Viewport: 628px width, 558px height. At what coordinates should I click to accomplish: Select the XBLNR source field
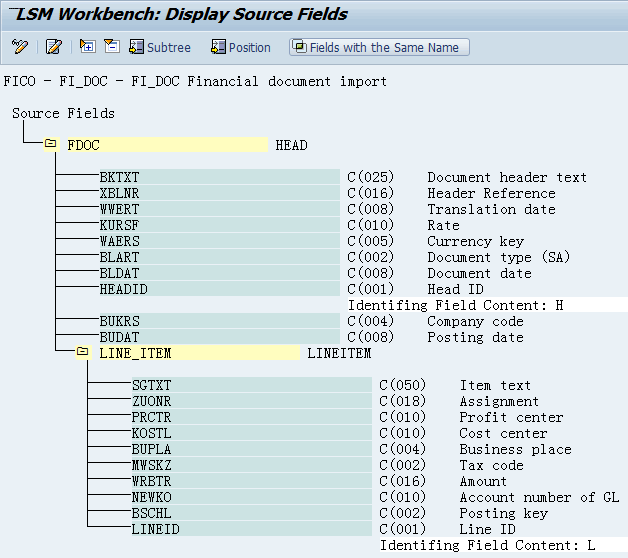click(x=219, y=193)
